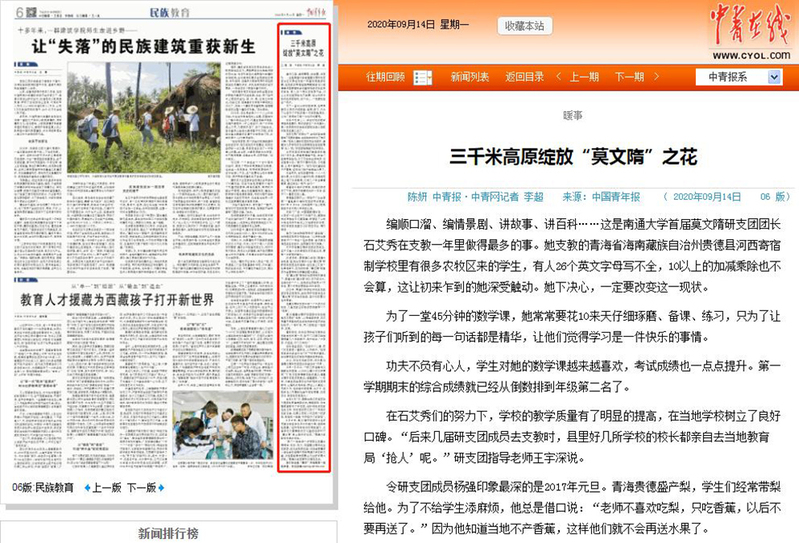Click the 暖事 section label
The image size is (799, 543).
tap(573, 115)
